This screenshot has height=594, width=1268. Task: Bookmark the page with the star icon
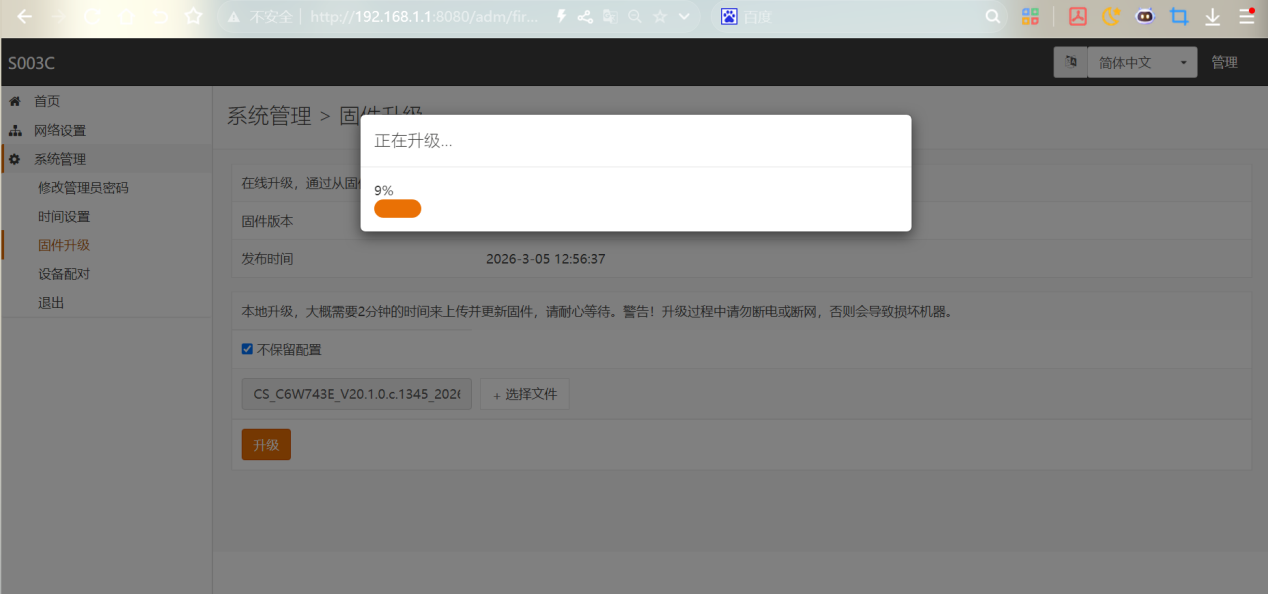[194, 17]
